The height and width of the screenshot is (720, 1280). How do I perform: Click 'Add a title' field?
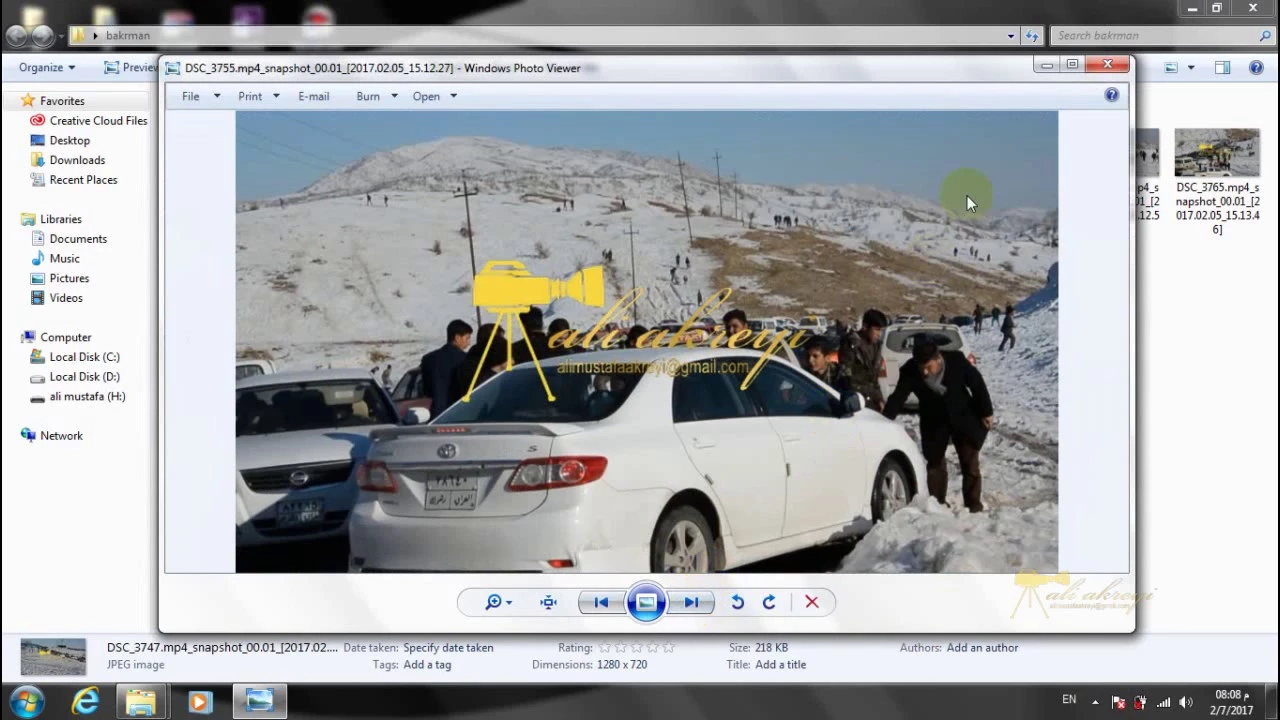780,665
